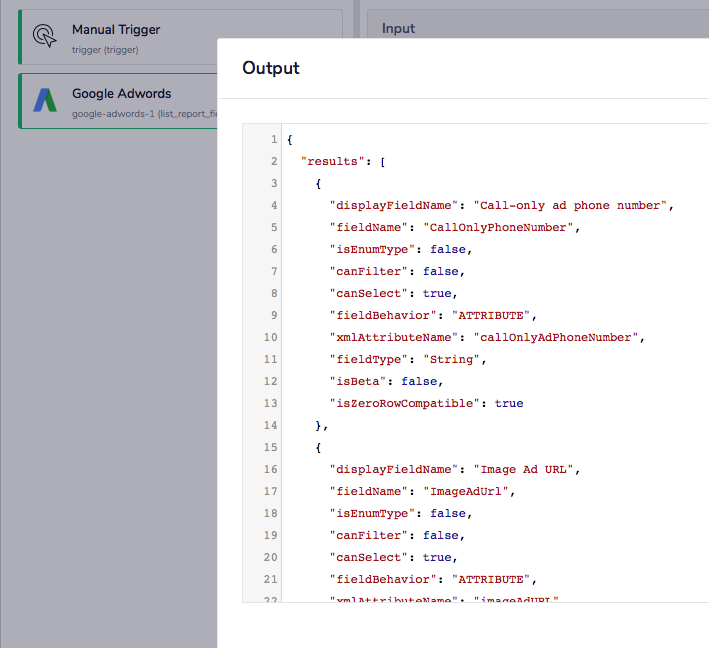Click line number 1 in the gutter

(273, 139)
